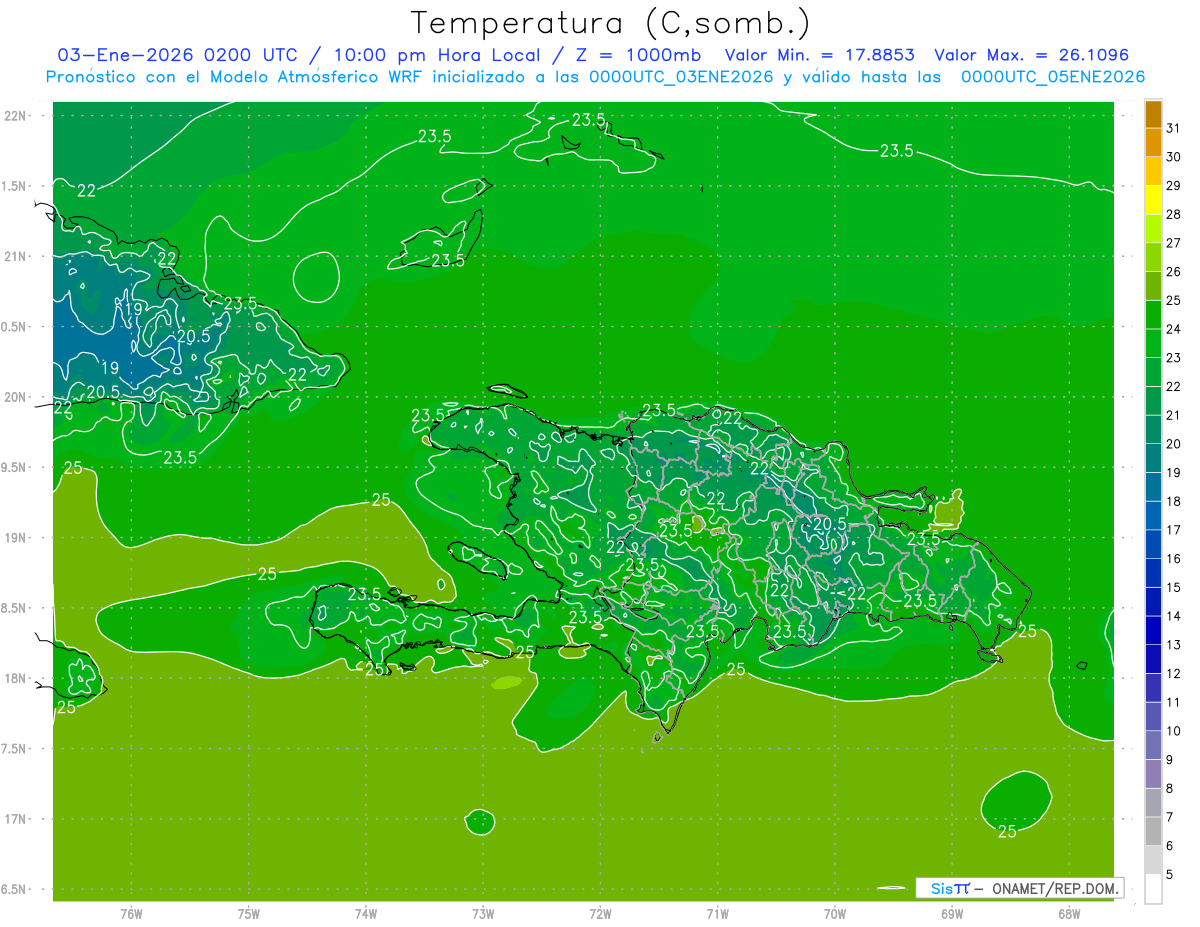This screenshot has height=927, width=1200.
Task: Click the 75W longitude axis label
Action: [249, 913]
